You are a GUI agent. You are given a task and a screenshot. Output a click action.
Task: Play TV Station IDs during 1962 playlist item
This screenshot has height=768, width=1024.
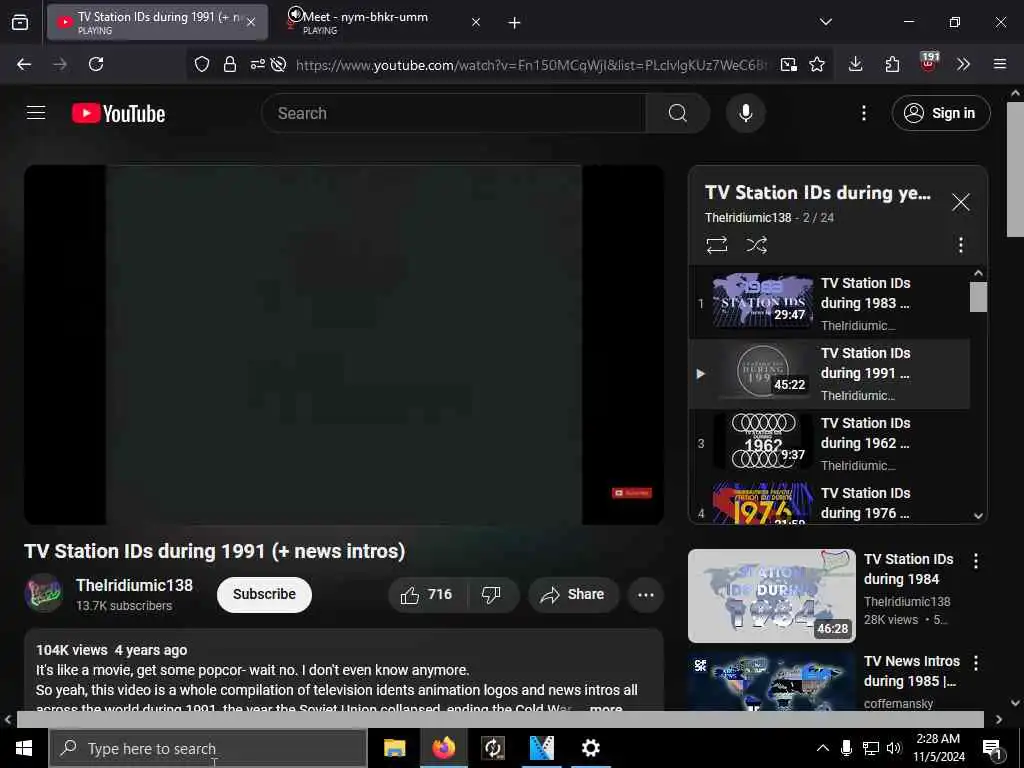pyautogui.click(x=829, y=443)
